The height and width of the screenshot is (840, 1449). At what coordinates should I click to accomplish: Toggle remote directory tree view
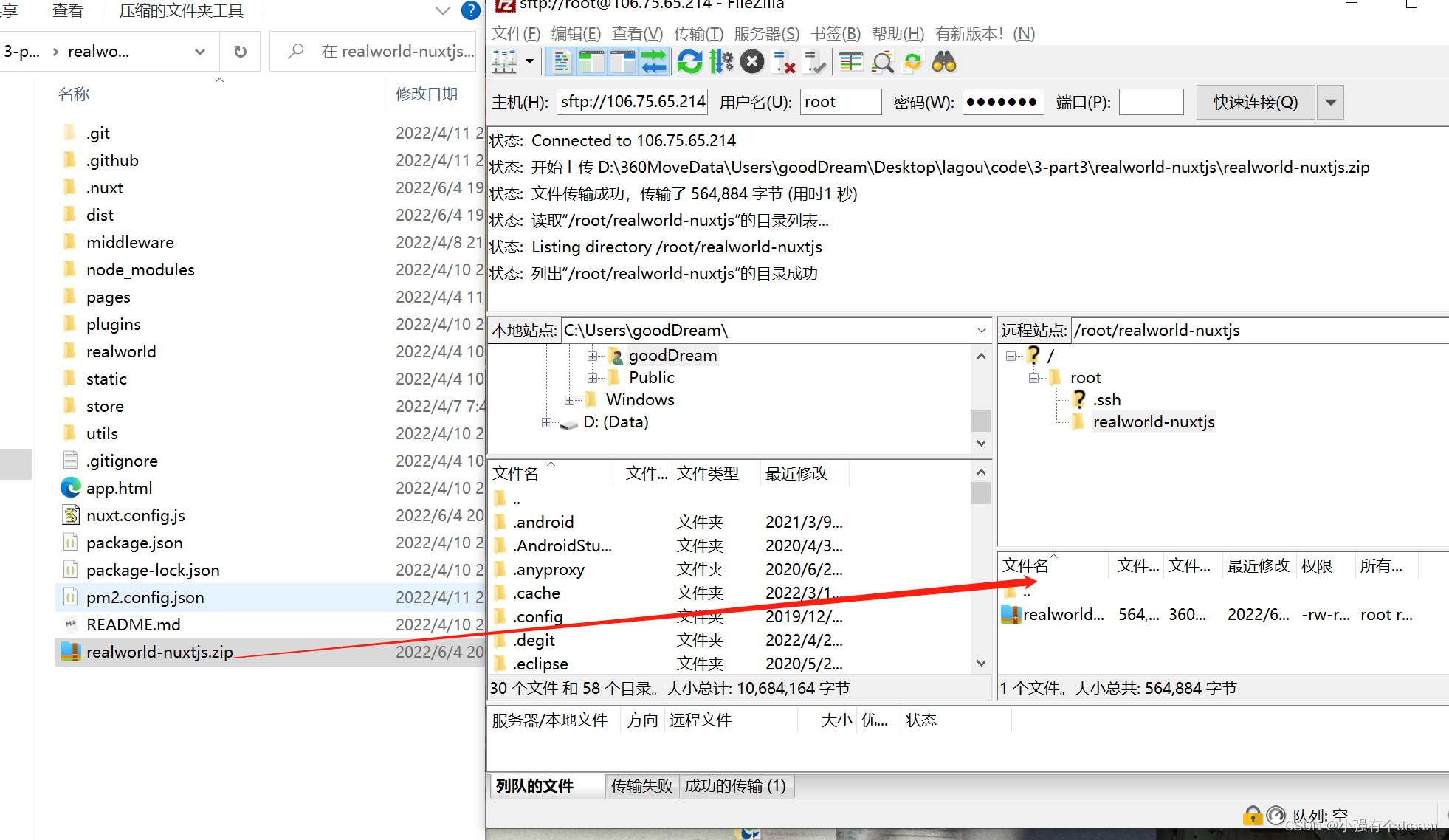(x=623, y=62)
